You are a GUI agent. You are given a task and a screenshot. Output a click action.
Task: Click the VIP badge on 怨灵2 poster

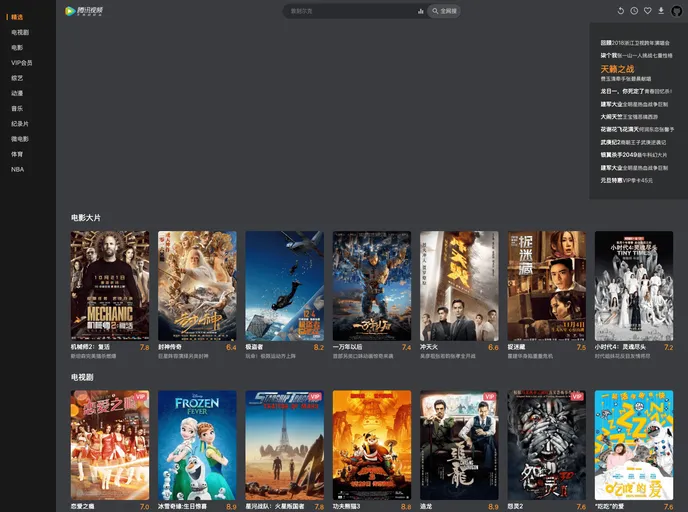[x=577, y=396]
